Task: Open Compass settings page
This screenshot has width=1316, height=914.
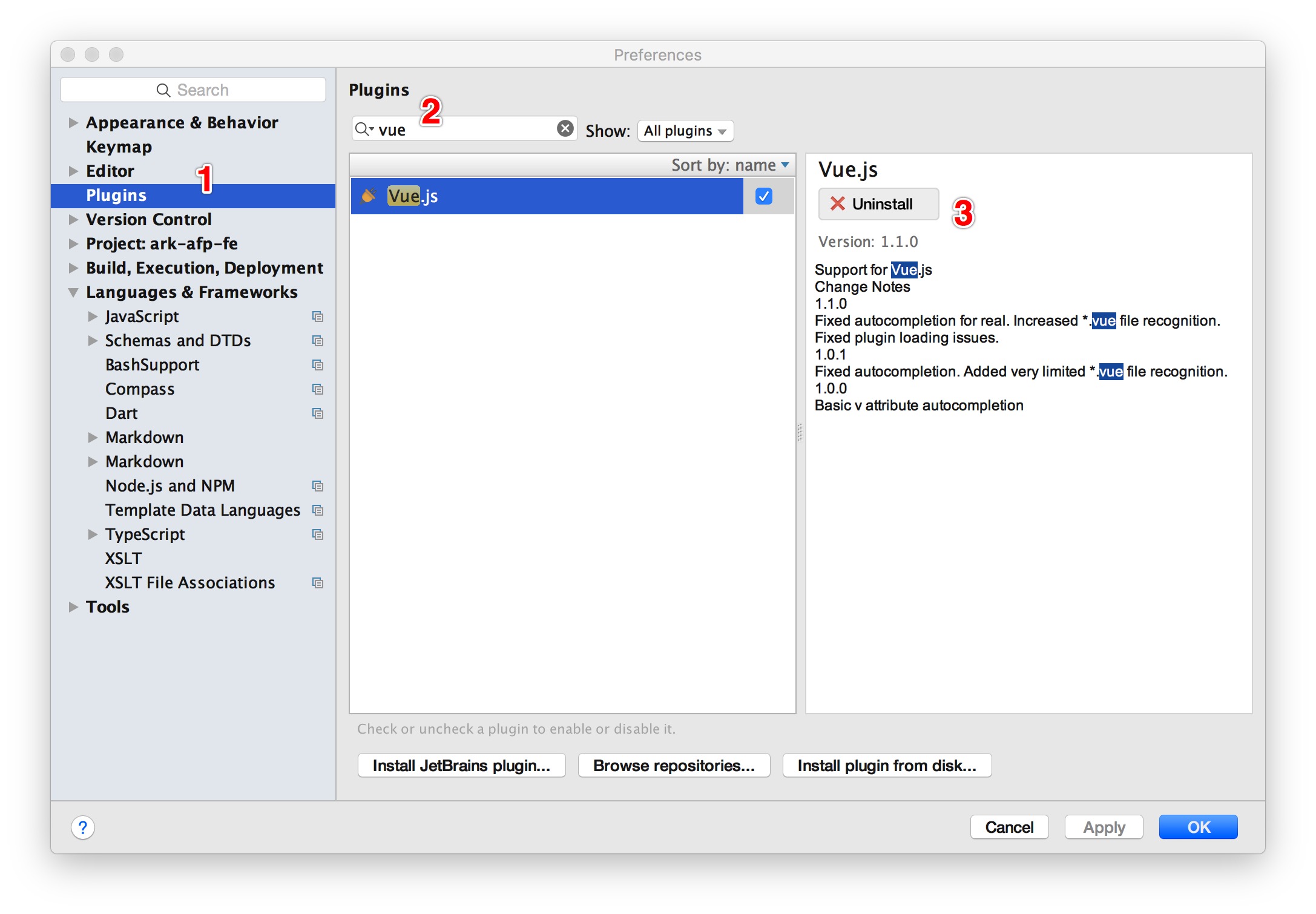Action: coord(140,389)
